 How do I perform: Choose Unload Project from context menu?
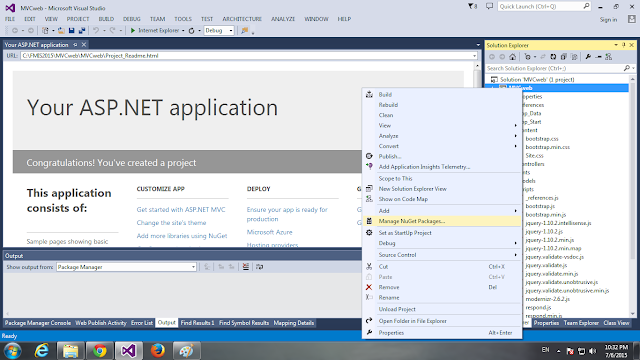442,309
